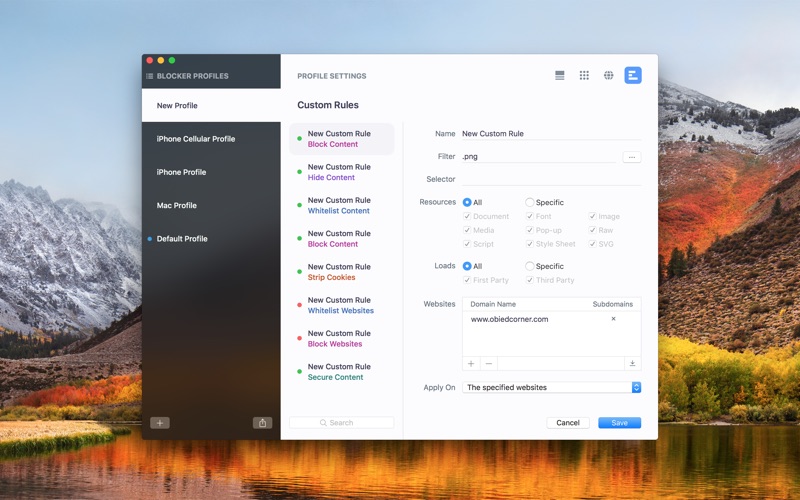Add a website with the plus icon
800x500 pixels.
coord(471,363)
